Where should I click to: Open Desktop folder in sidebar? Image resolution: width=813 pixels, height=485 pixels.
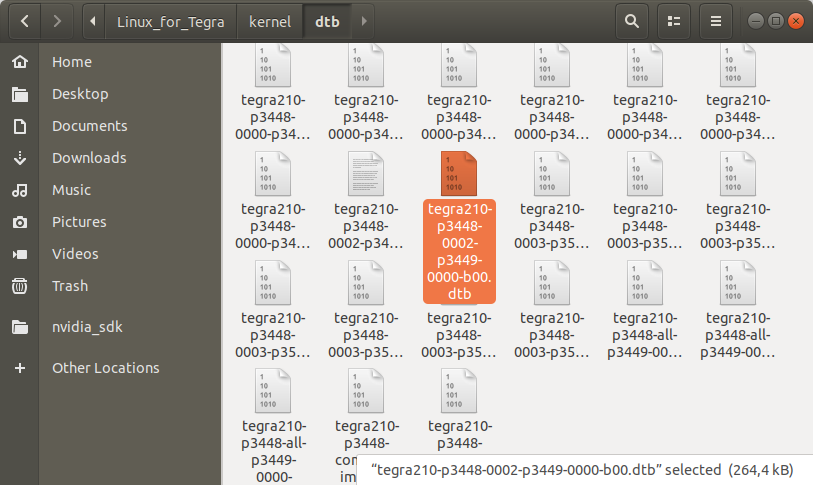pos(80,94)
